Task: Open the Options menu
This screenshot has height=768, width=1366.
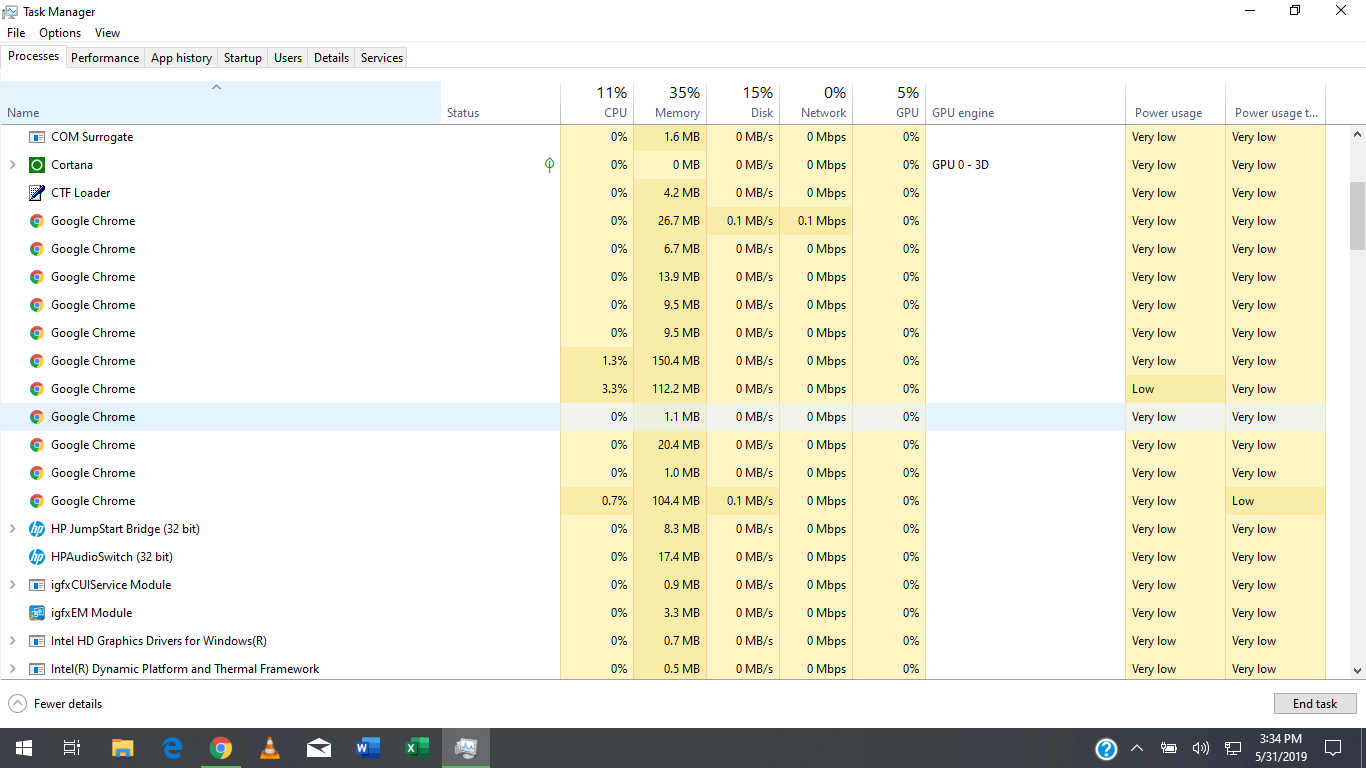Action: [x=60, y=33]
